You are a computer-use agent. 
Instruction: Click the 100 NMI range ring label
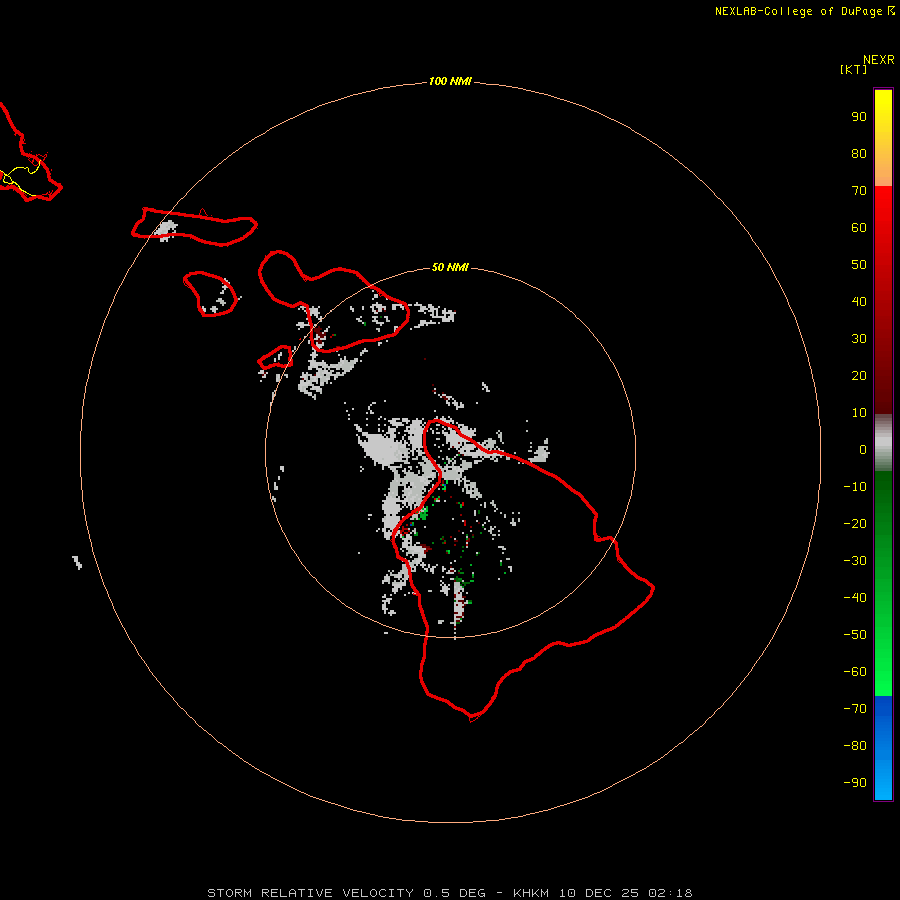pos(450,81)
